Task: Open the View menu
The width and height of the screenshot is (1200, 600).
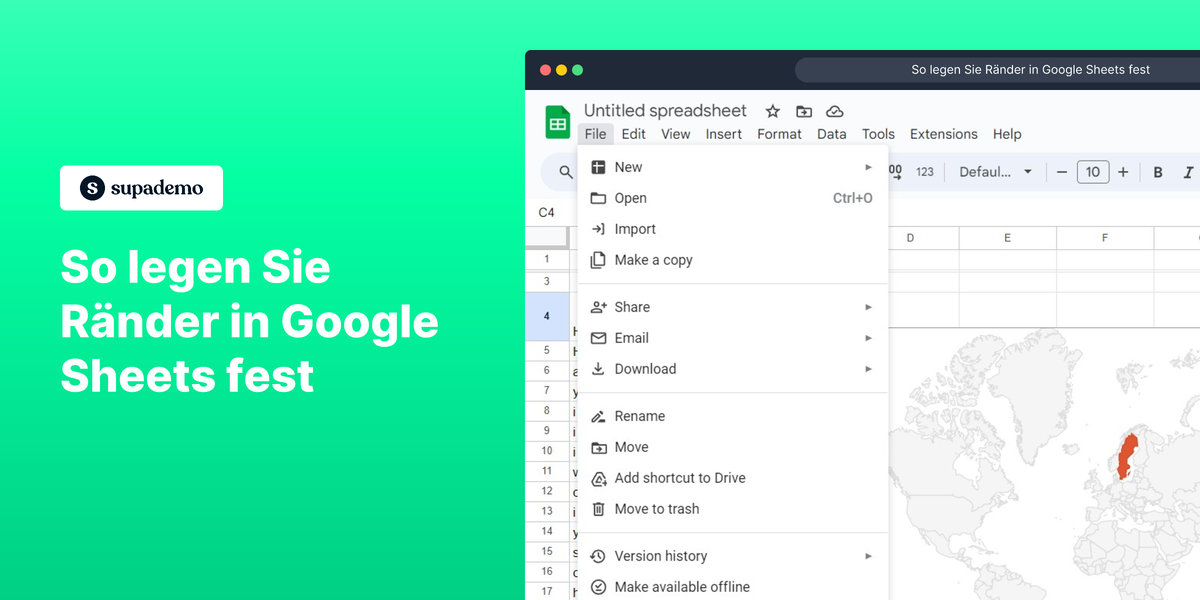Action: (676, 134)
